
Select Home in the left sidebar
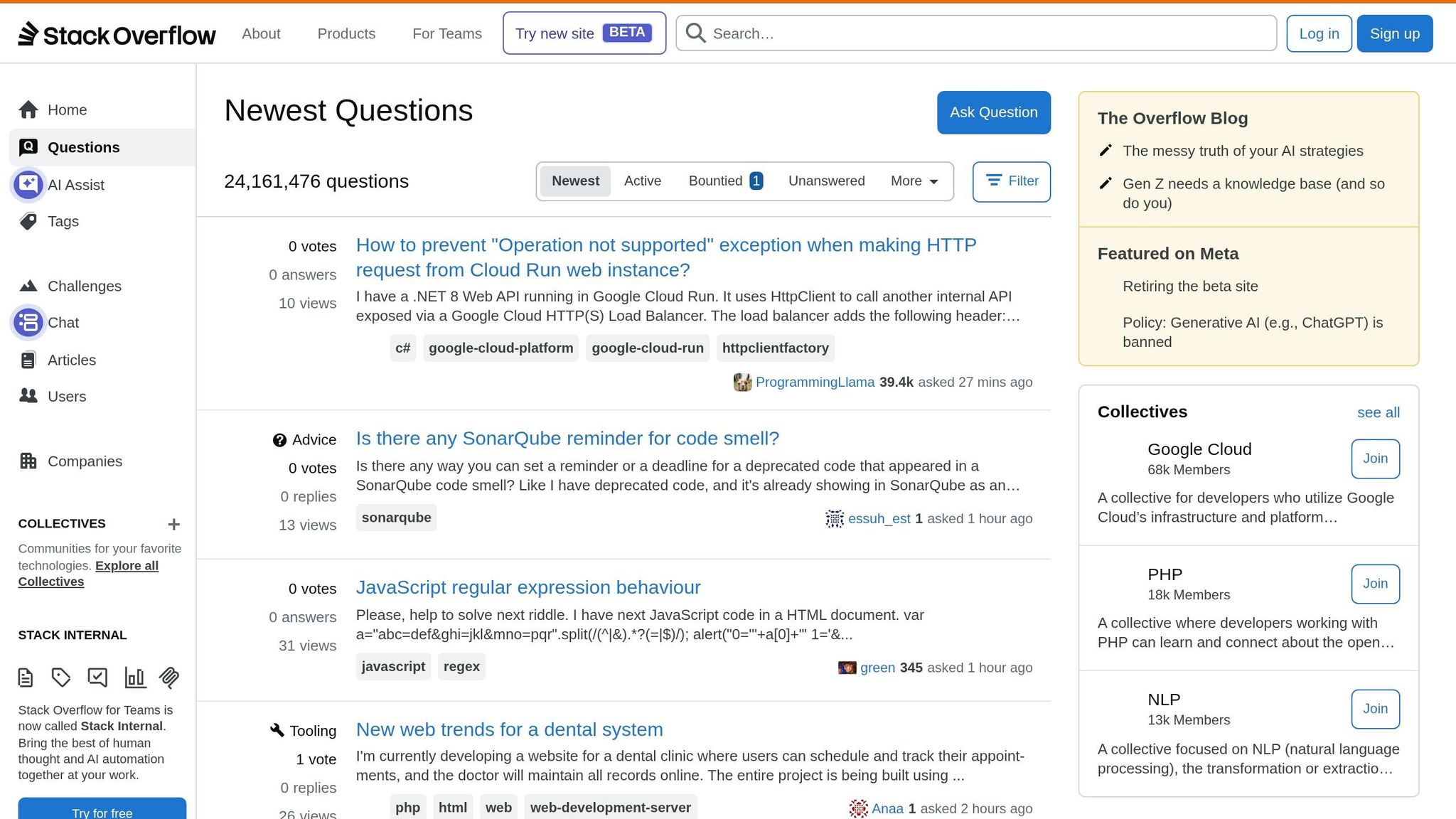point(66,109)
